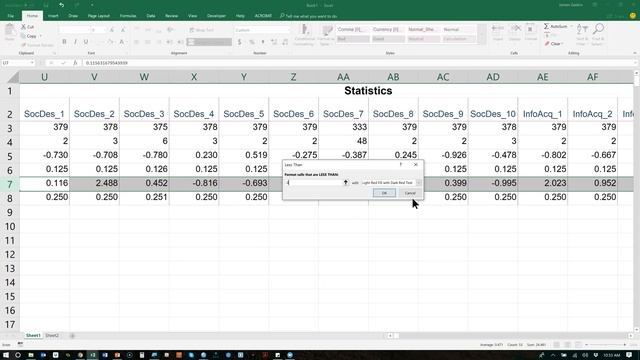The height and width of the screenshot is (360, 640).
Task: Open the Data ribbon tab
Action: coord(151,16)
